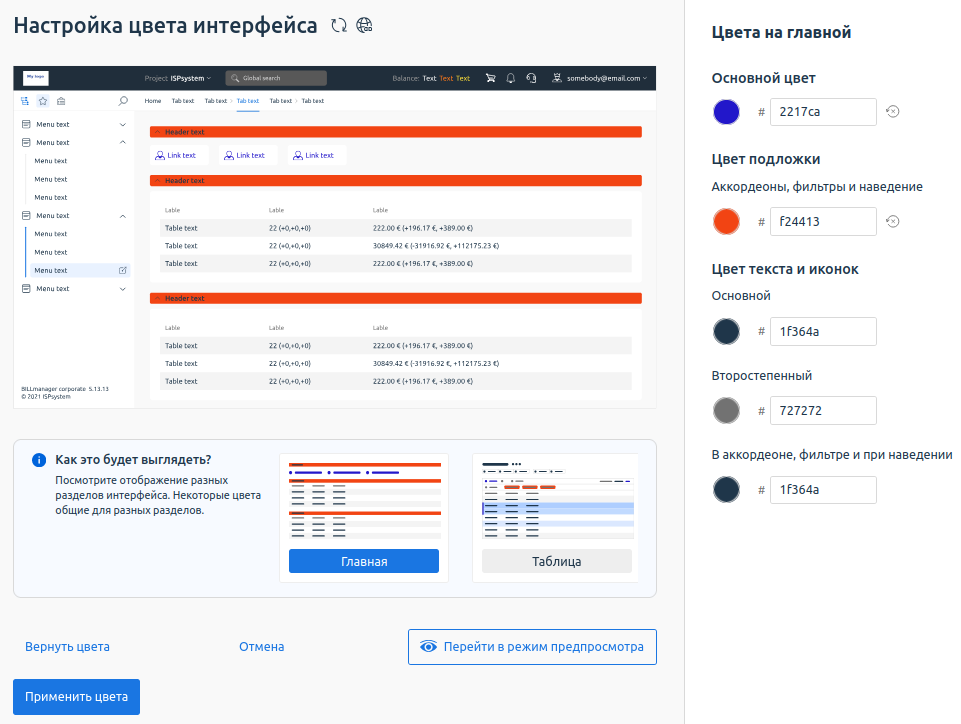Click the revert icon beside the f24413 field
This screenshot has height=724, width=961.
[893, 221]
